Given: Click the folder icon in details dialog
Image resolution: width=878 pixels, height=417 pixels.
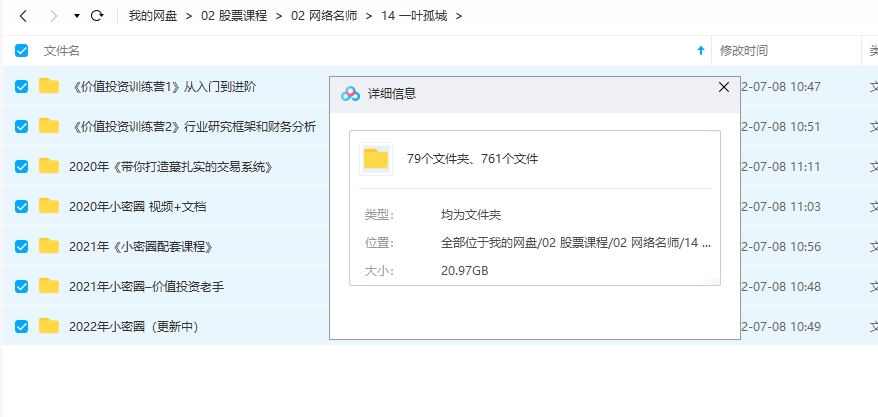Looking at the screenshot, I should (376, 158).
